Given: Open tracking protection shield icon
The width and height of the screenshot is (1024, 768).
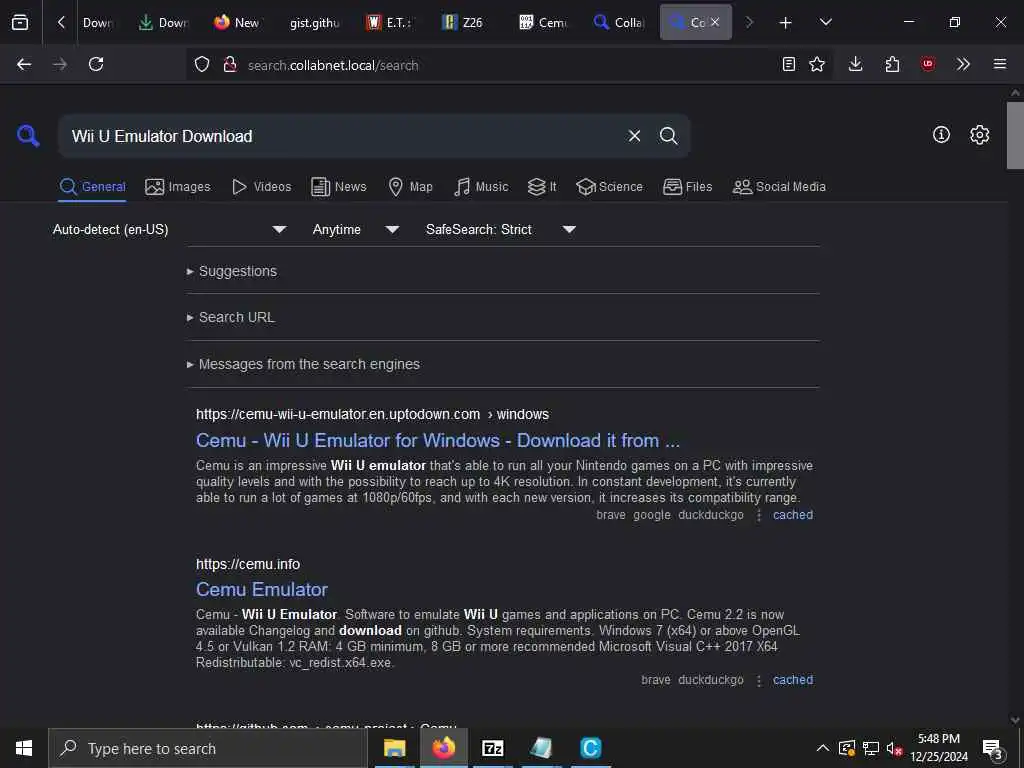Looking at the screenshot, I should click(202, 64).
